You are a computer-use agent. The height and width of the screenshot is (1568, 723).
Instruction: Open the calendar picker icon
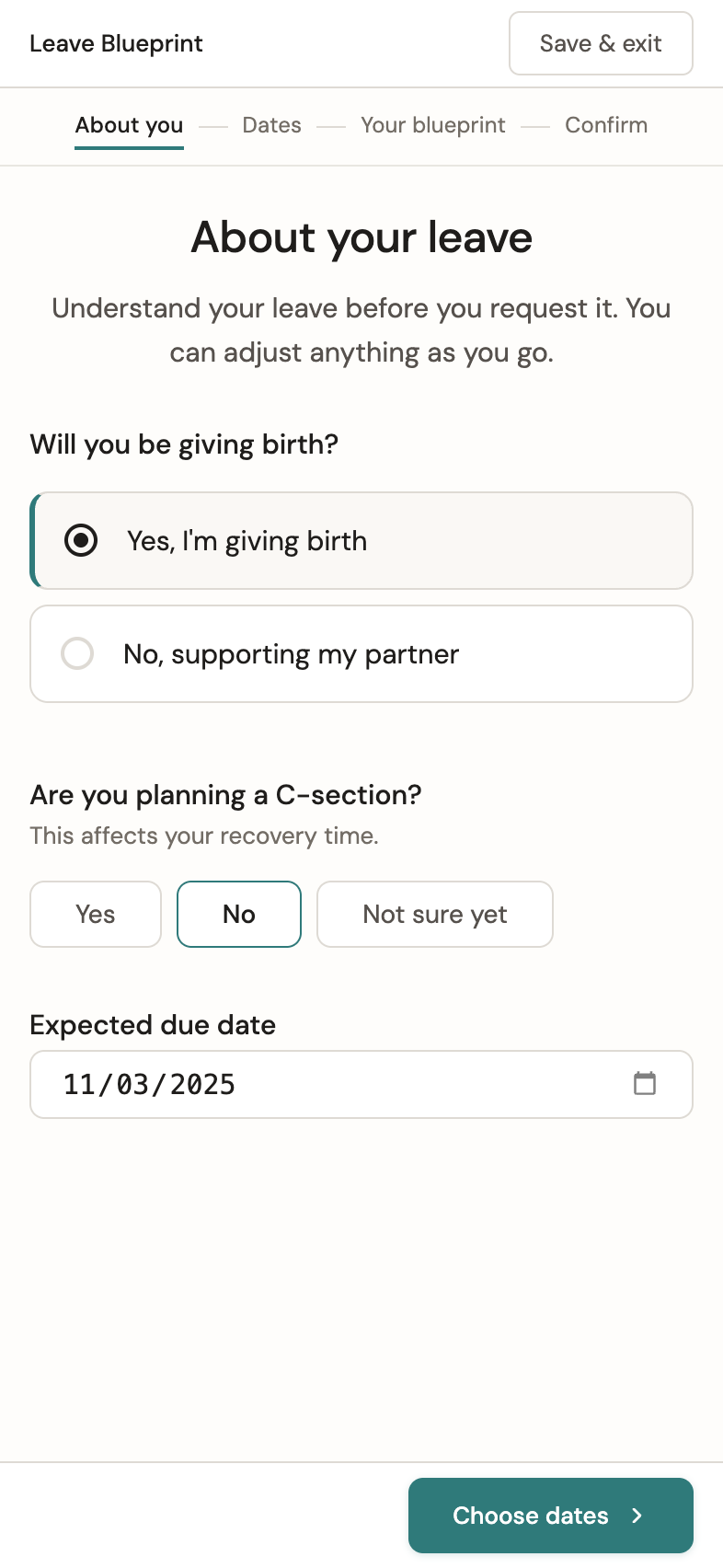(645, 1084)
